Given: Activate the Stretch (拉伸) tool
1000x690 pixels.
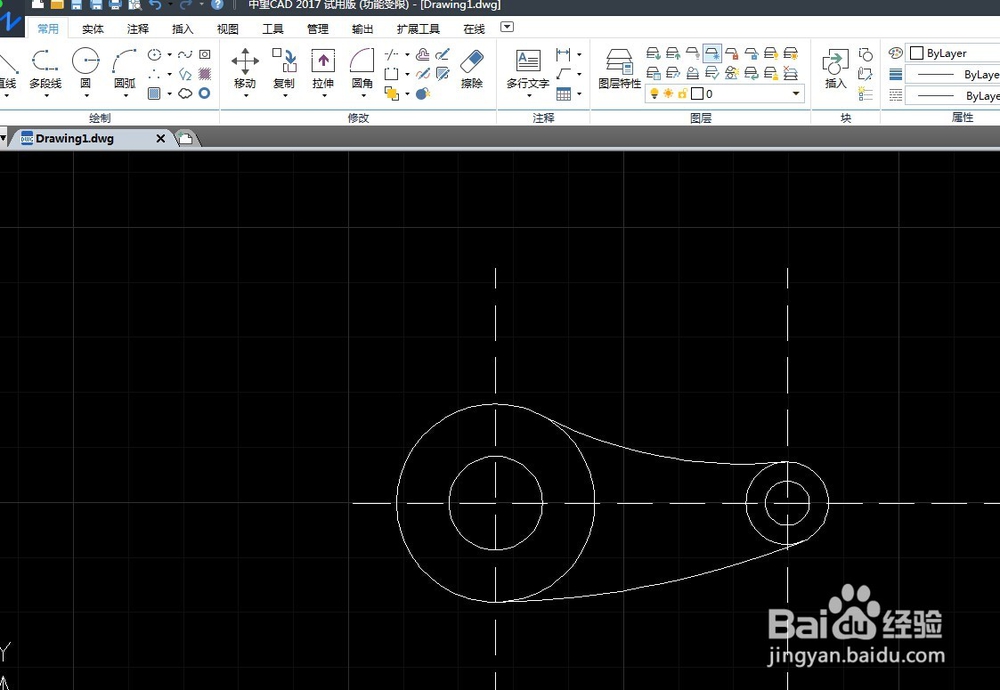Looking at the screenshot, I should pos(323,68).
